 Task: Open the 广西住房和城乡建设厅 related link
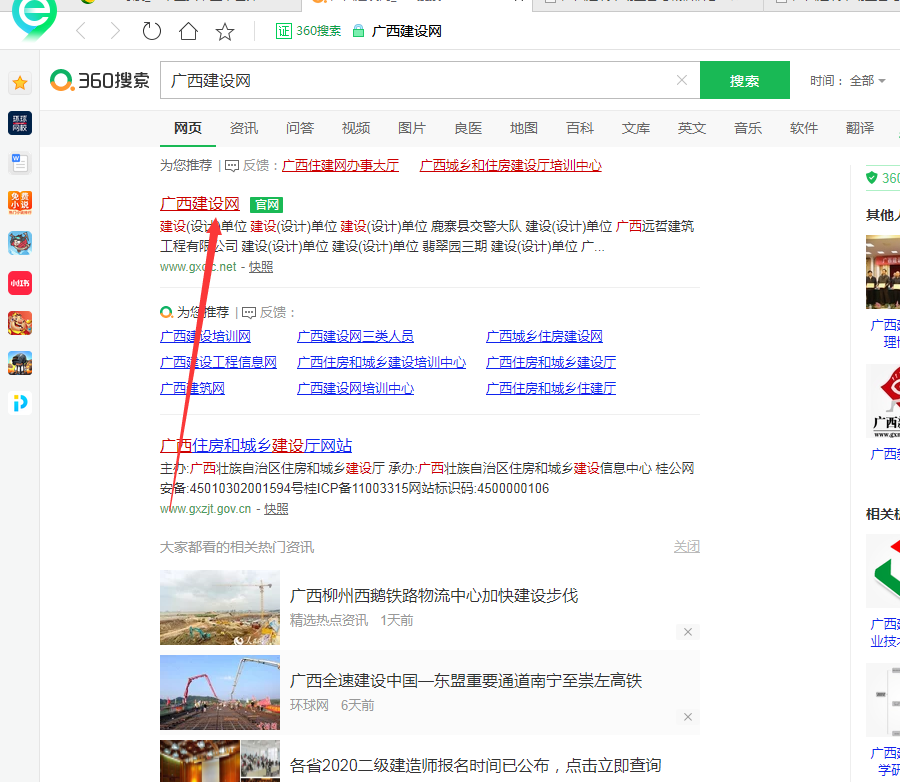[x=551, y=362]
